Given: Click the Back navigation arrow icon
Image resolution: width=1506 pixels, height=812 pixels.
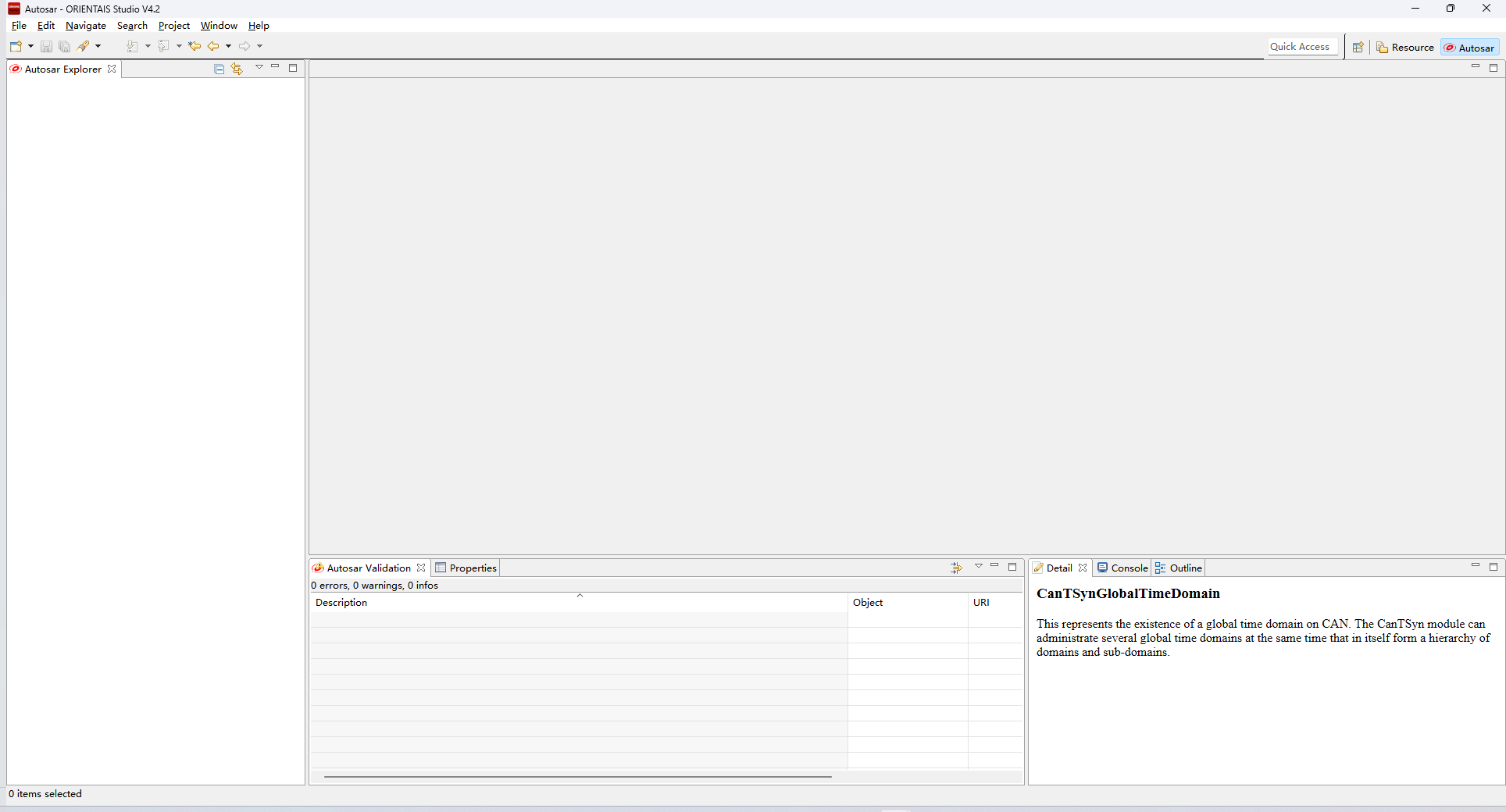Looking at the screenshot, I should click(212, 47).
